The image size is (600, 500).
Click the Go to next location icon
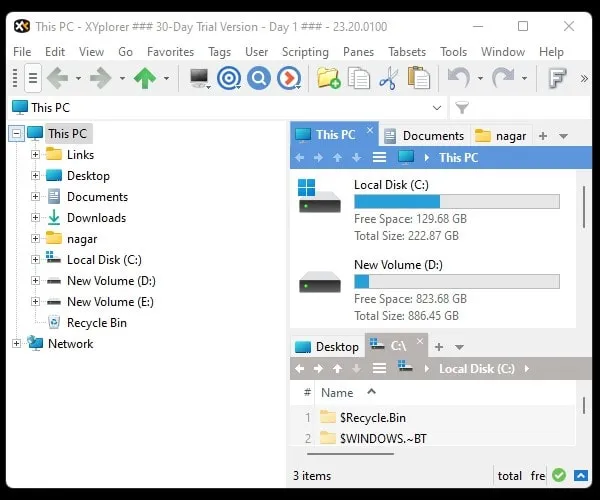coord(289,78)
